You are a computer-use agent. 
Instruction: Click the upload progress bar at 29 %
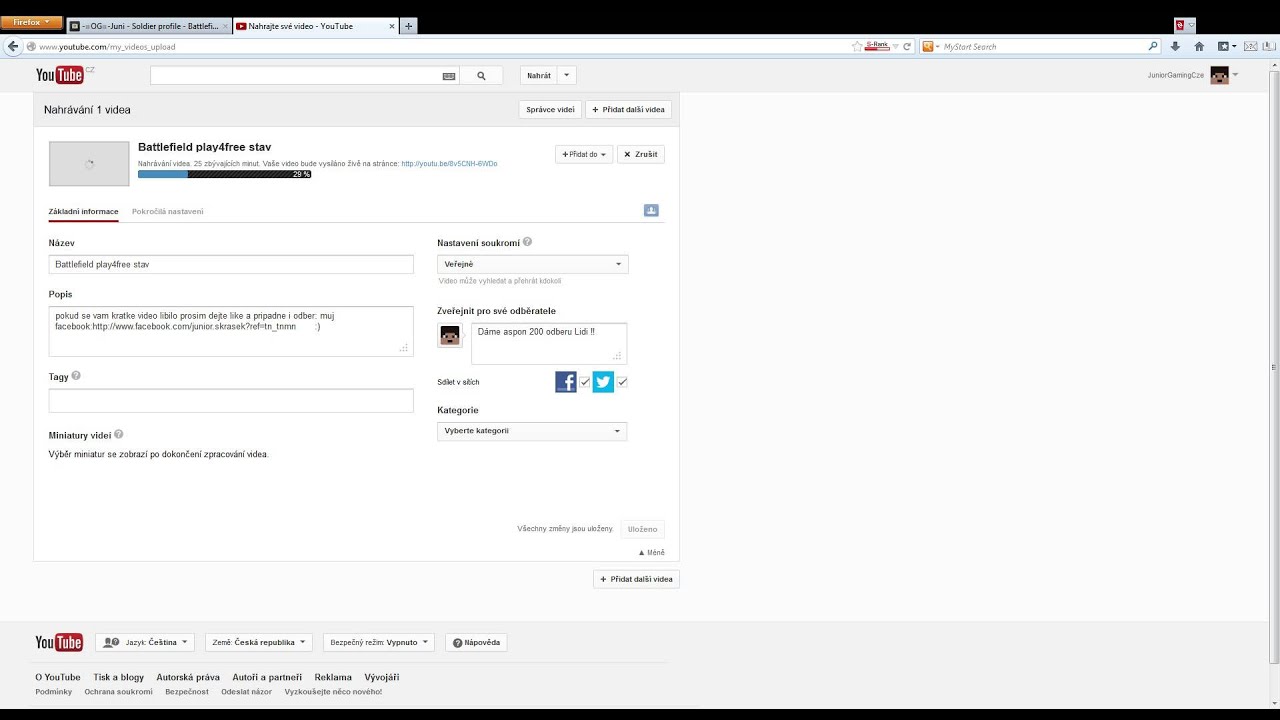[x=224, y=174]
